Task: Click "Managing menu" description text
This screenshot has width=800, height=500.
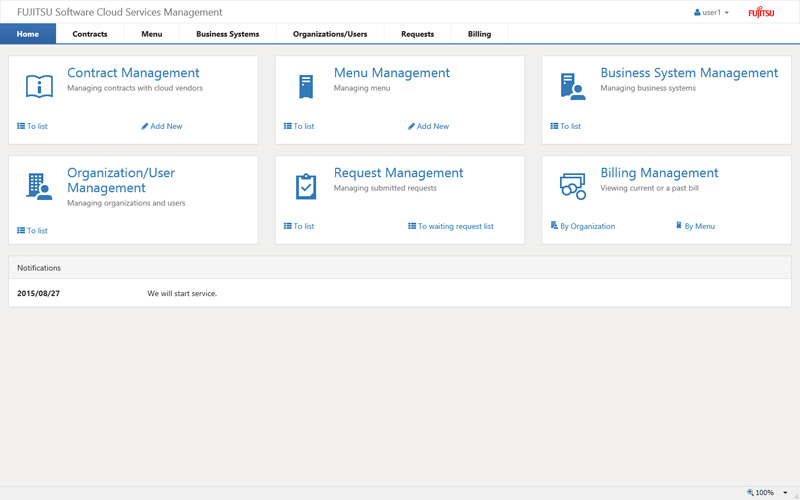Action: pyautogui.click(x=362, y=88)
